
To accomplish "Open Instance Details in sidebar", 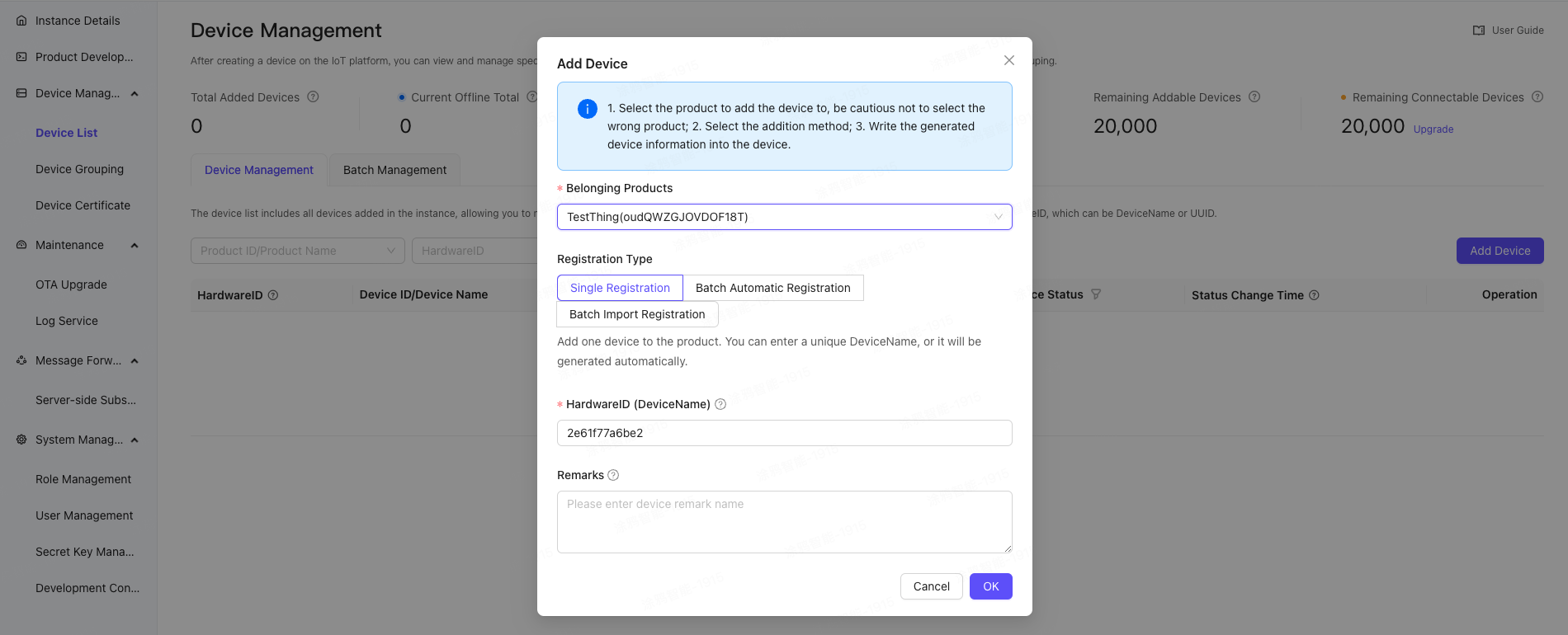I will 78,21.
